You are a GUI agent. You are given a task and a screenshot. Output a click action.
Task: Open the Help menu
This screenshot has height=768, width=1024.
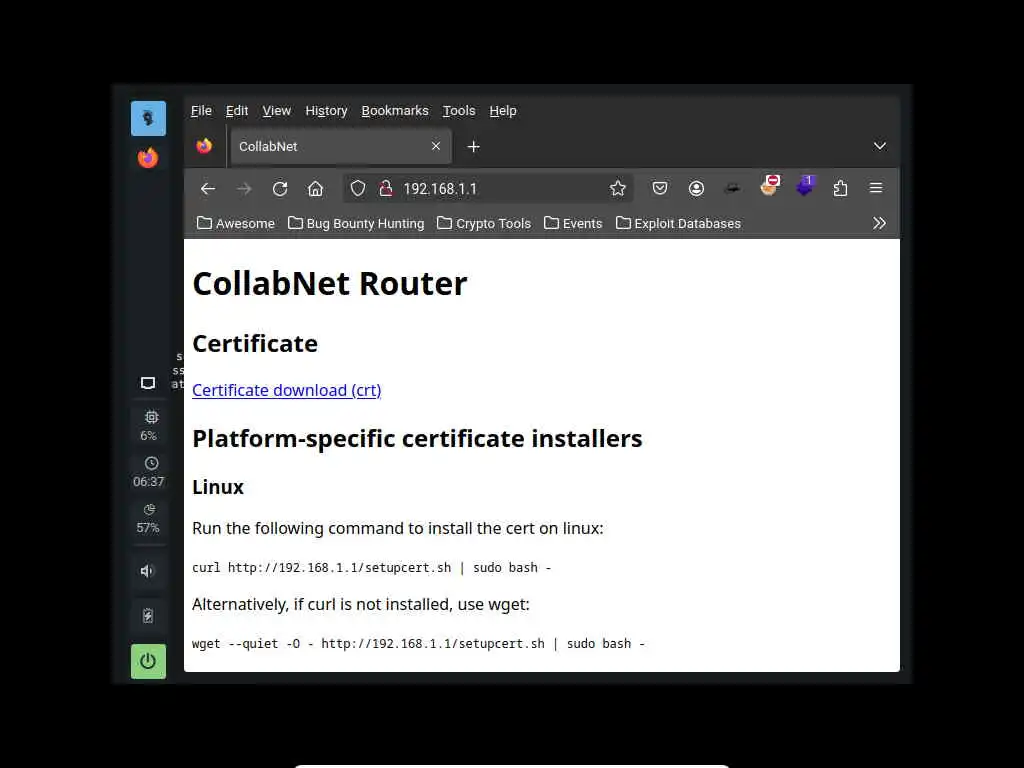[503, 111]
